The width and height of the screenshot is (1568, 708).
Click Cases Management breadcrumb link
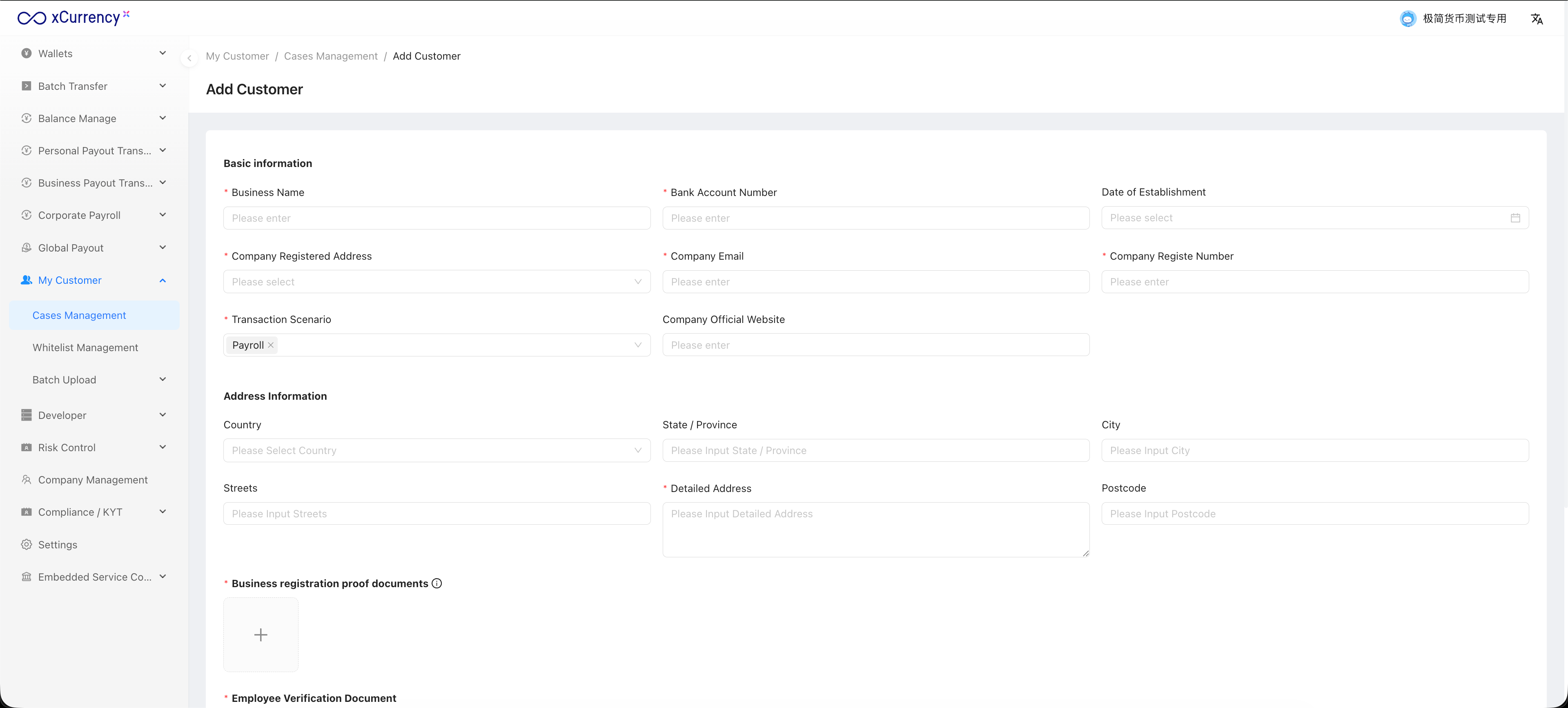pyautogui.click(x=330, y=56)
